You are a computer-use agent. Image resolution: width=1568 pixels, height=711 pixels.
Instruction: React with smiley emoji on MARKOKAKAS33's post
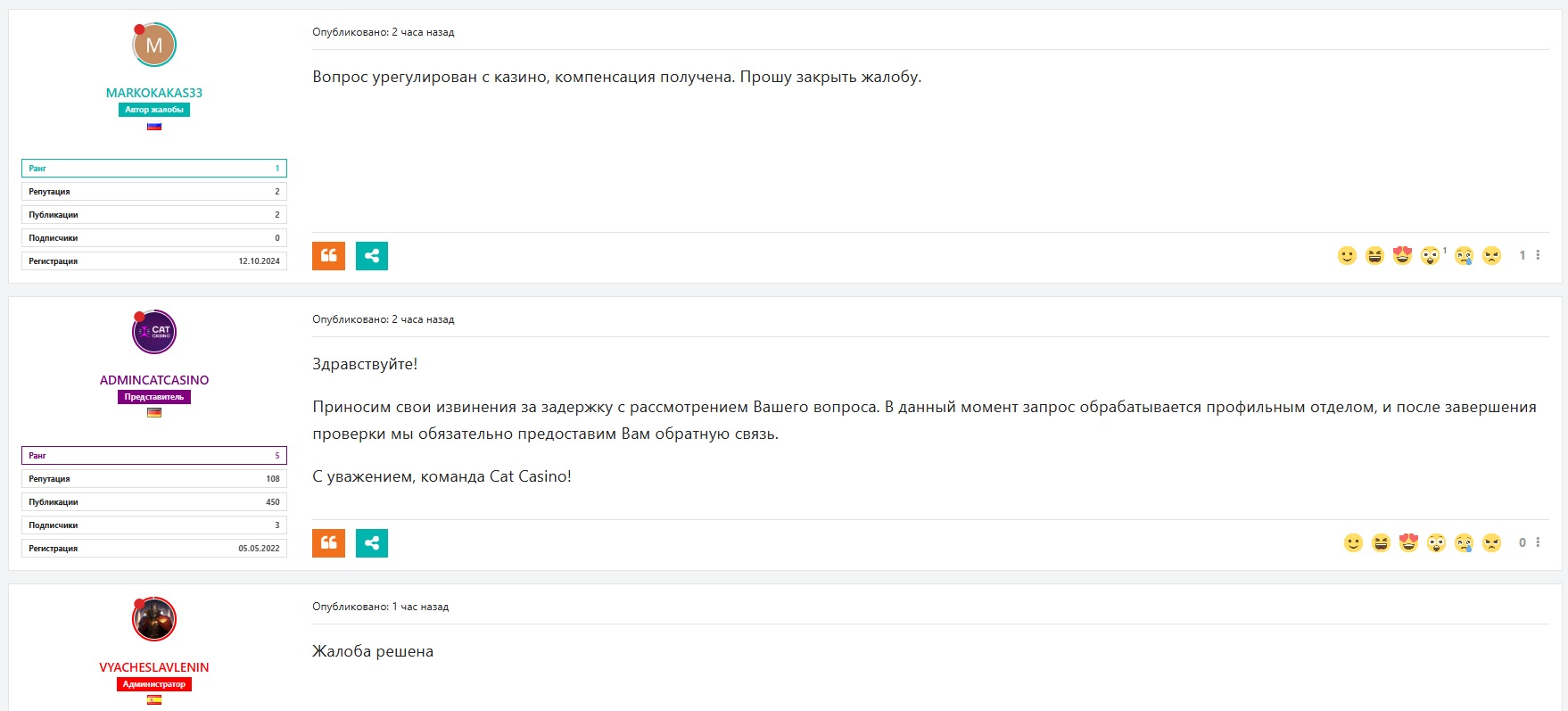pyautogui.click(x=1347, y=256)
